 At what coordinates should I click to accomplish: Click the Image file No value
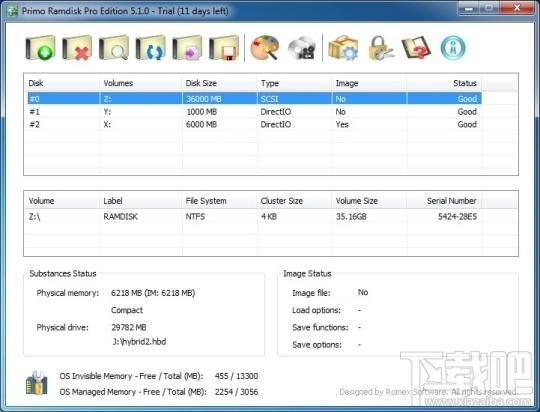(363, 292)
